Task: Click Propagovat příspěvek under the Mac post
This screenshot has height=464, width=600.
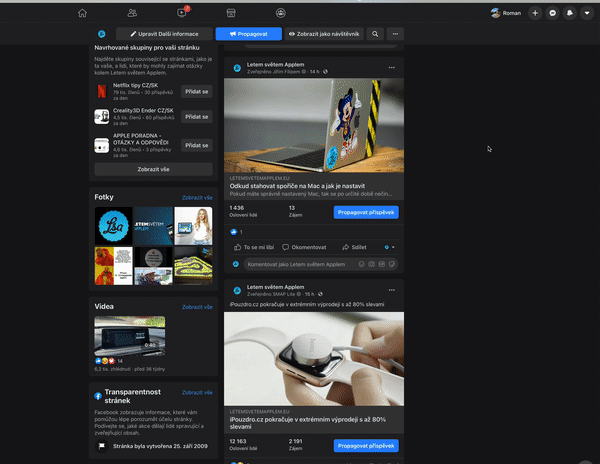Action: click(x=366, y=212)
